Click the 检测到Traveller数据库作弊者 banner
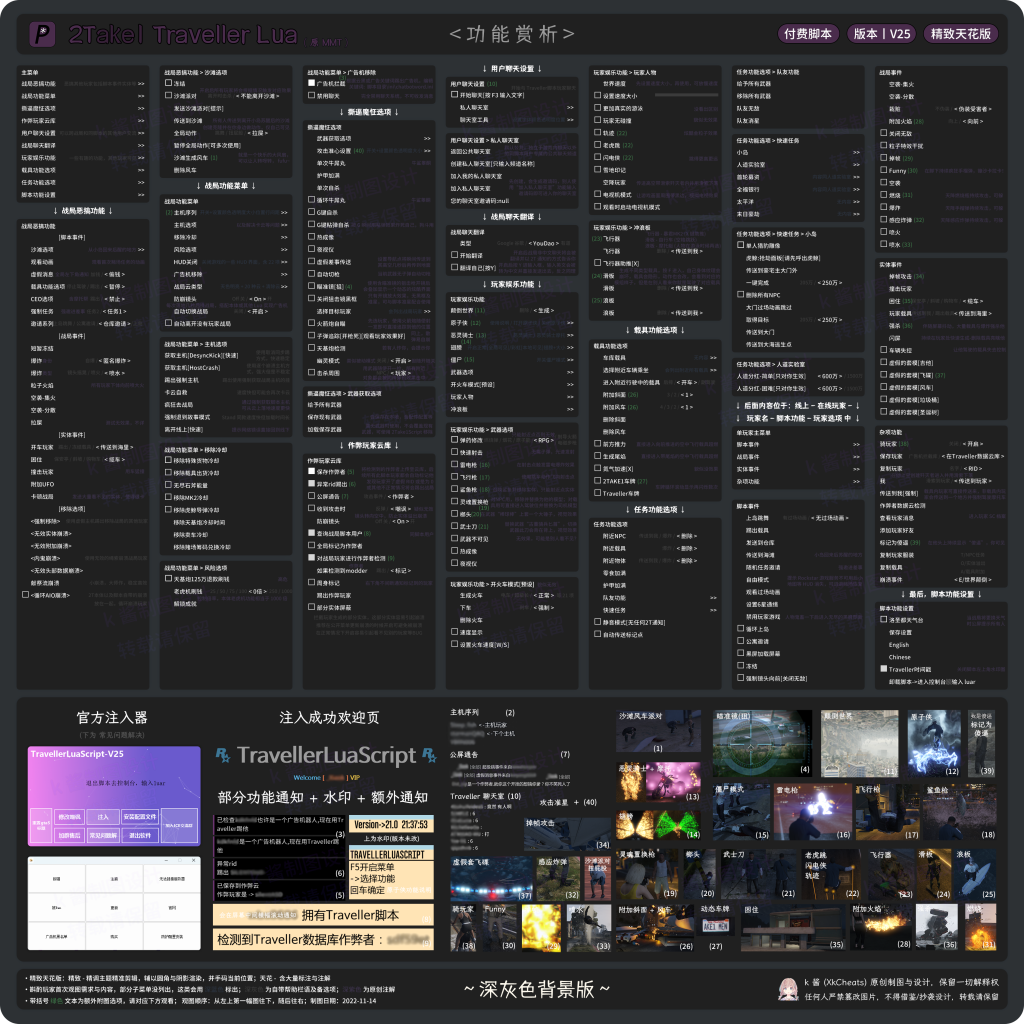Viewport: 1024px width, 1024px height. click(323, 939)
